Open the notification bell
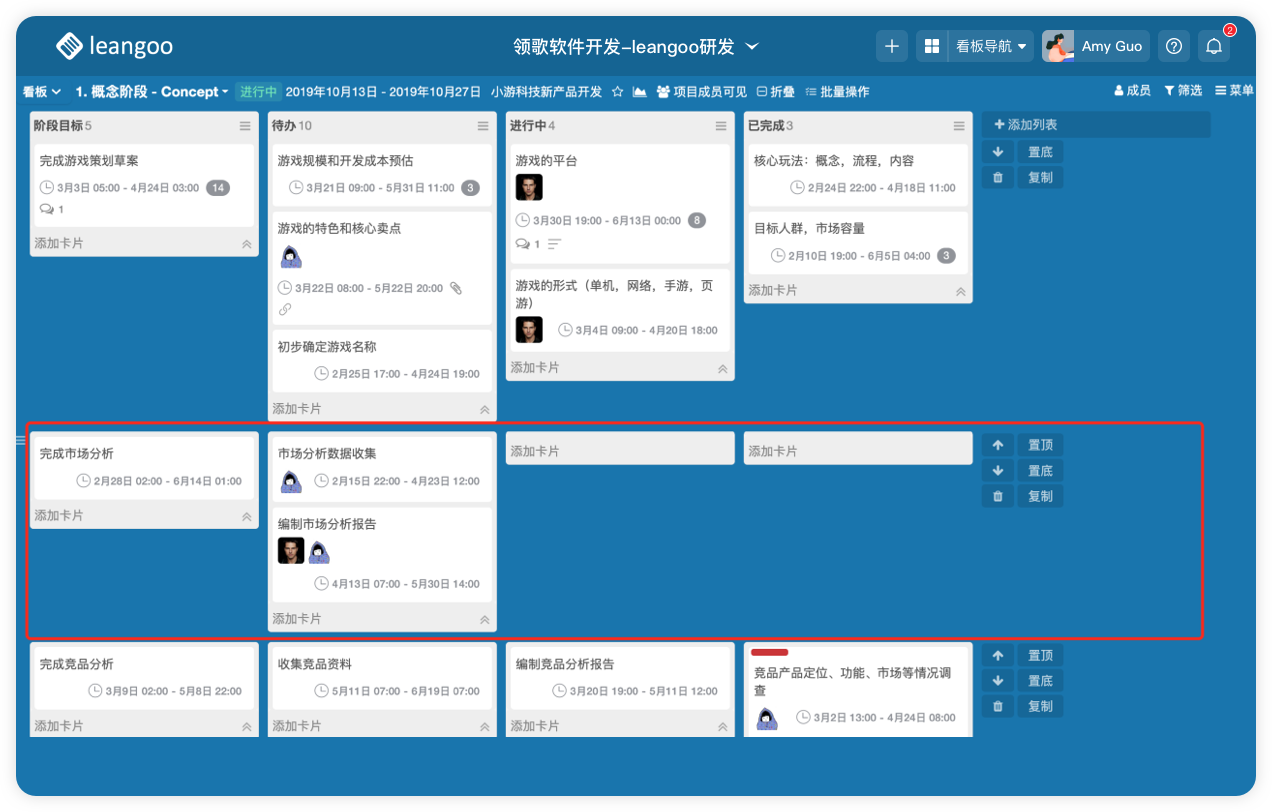Screen dimensions: 1272x812 click(x=1213, y=46)
